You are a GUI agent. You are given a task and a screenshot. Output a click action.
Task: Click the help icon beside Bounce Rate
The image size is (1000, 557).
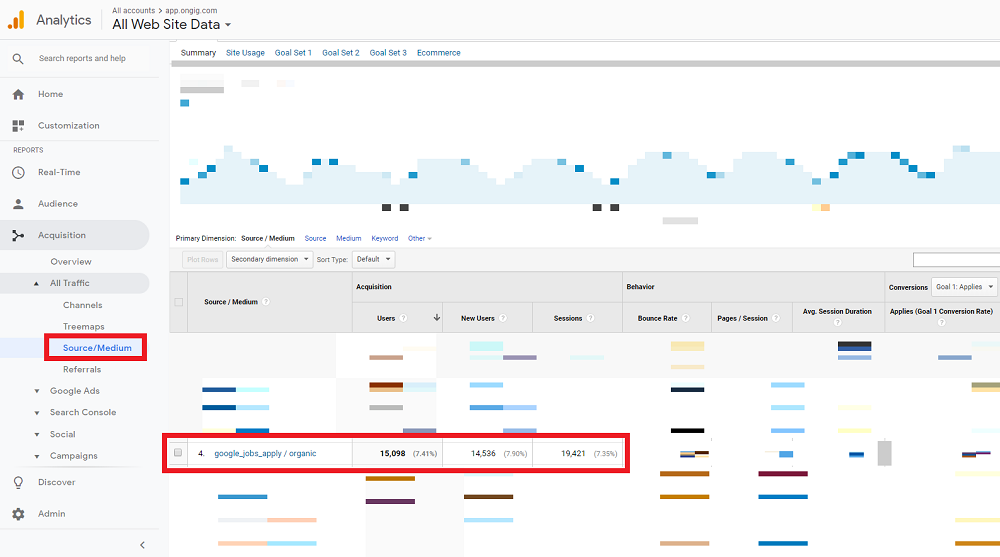686,318
